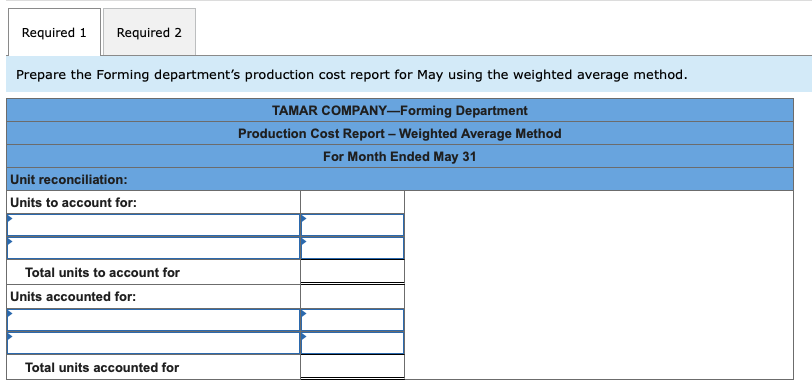Click second value field under Units accounted for
The width and height of the screenshot is (812, 380).
[x=353, y=343]
